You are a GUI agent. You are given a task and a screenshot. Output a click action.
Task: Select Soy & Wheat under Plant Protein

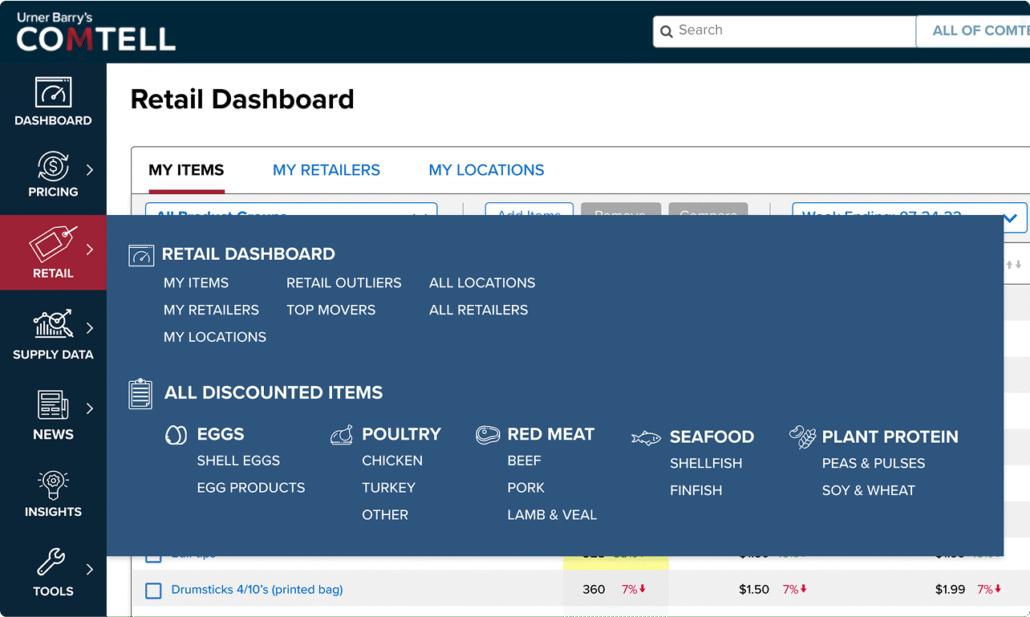point(868,491)
